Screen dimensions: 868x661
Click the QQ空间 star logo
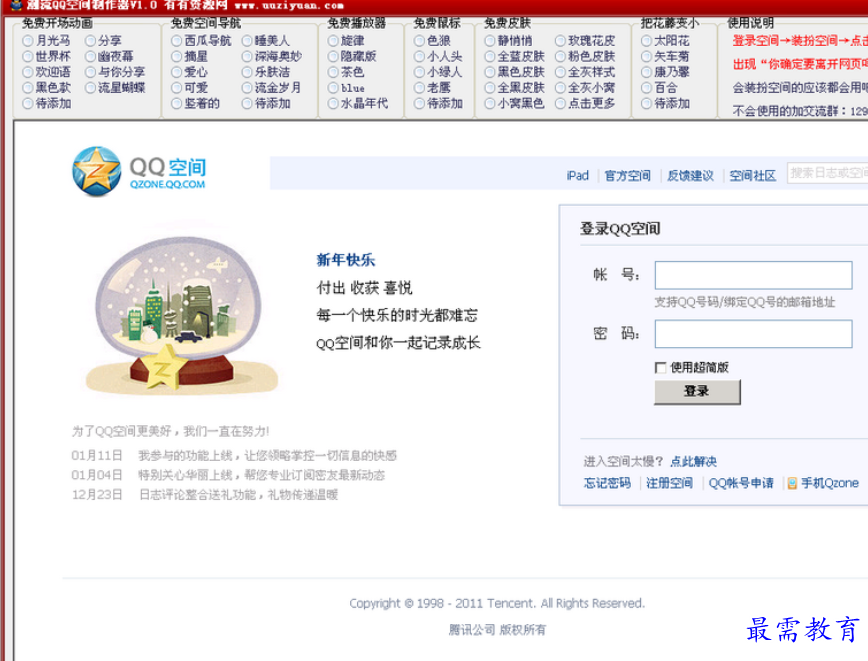(x=96, y=172)
